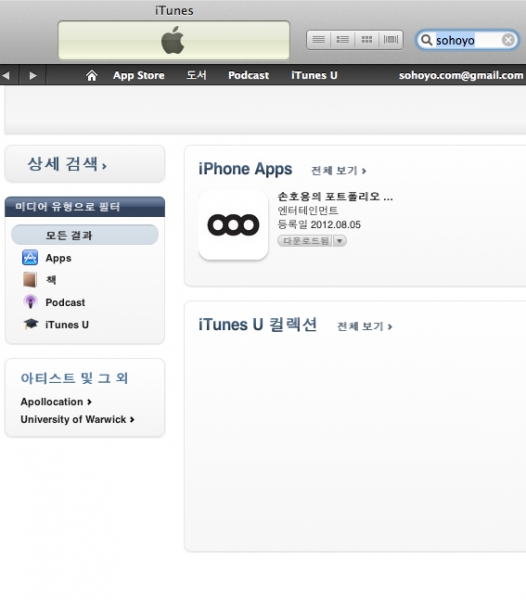
Task: View all iPhone Apps with 전체 보기
Action: (339, 171)
